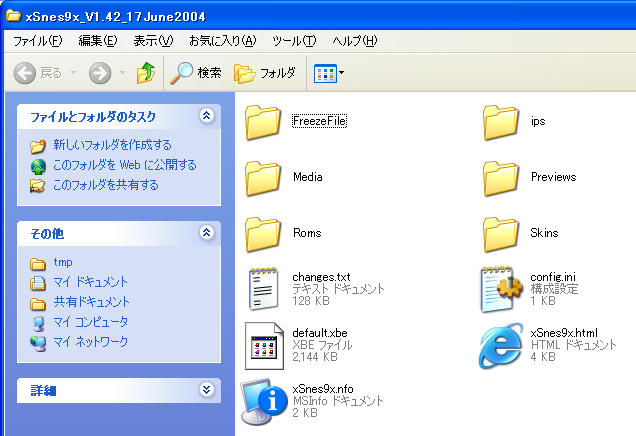Expand the 詳細 panel
Image resolution: width=636 pixels, height=436 pixels.
click(206, 390)
